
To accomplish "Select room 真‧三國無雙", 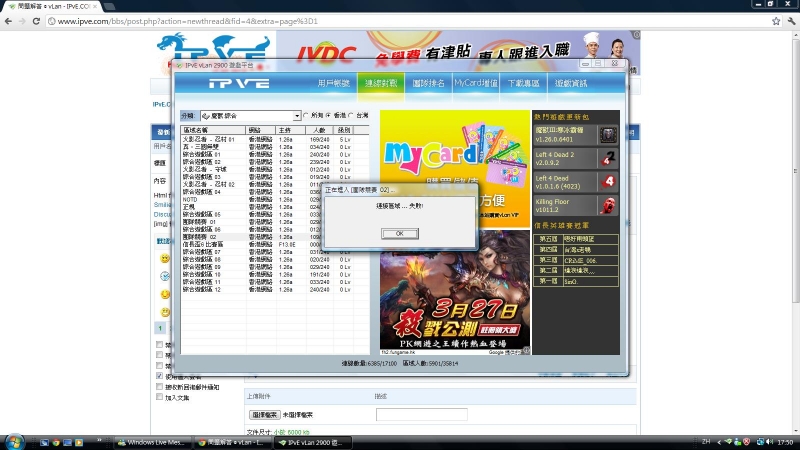I will coord(274,146).
